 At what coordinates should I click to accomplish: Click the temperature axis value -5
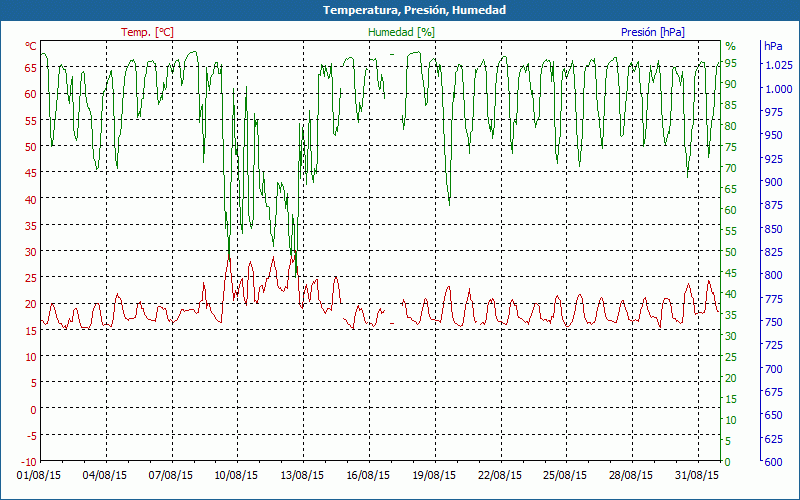click(x=31, y=436)
